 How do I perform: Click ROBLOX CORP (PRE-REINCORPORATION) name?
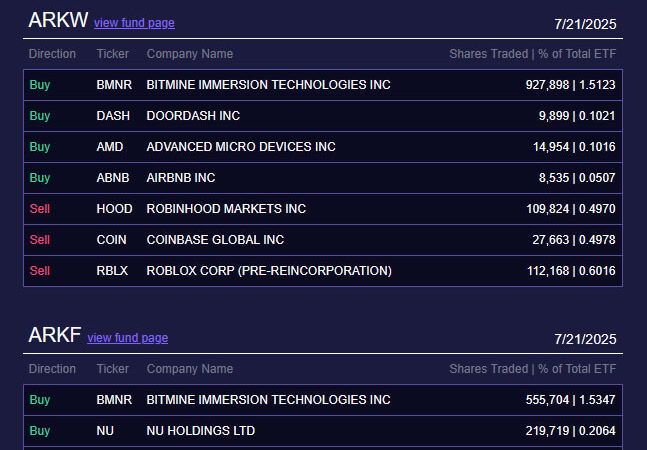click(x=269, y=271)
